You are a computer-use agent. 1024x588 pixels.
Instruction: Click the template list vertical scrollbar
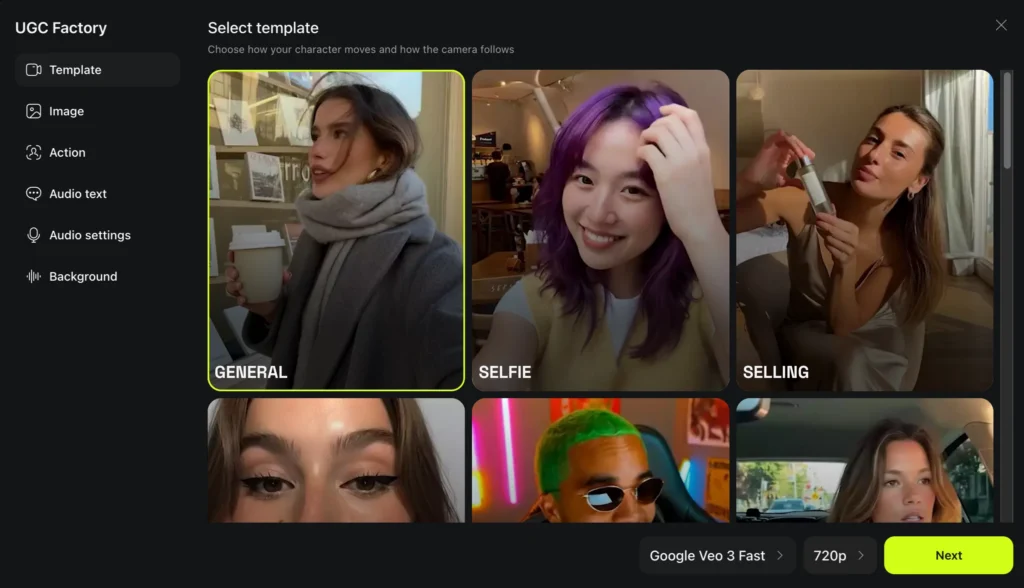click(x=1006, y=120)
